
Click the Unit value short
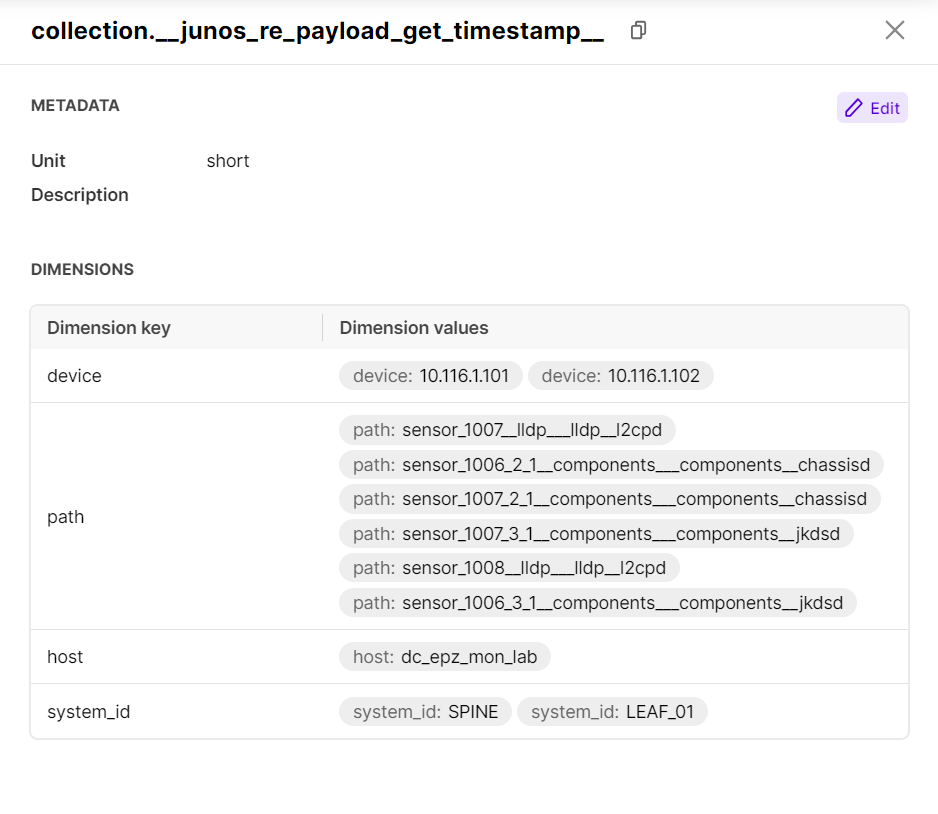tap(228, 161)
